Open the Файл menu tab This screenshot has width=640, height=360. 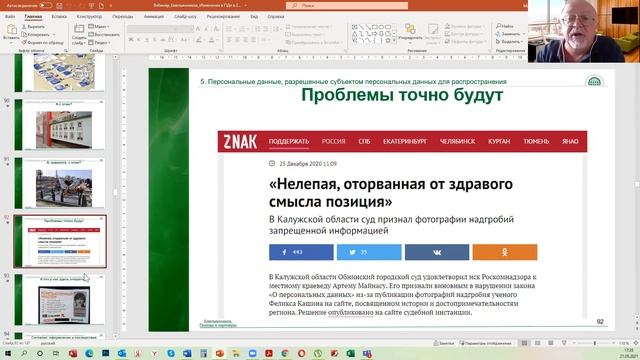(10, 17)
